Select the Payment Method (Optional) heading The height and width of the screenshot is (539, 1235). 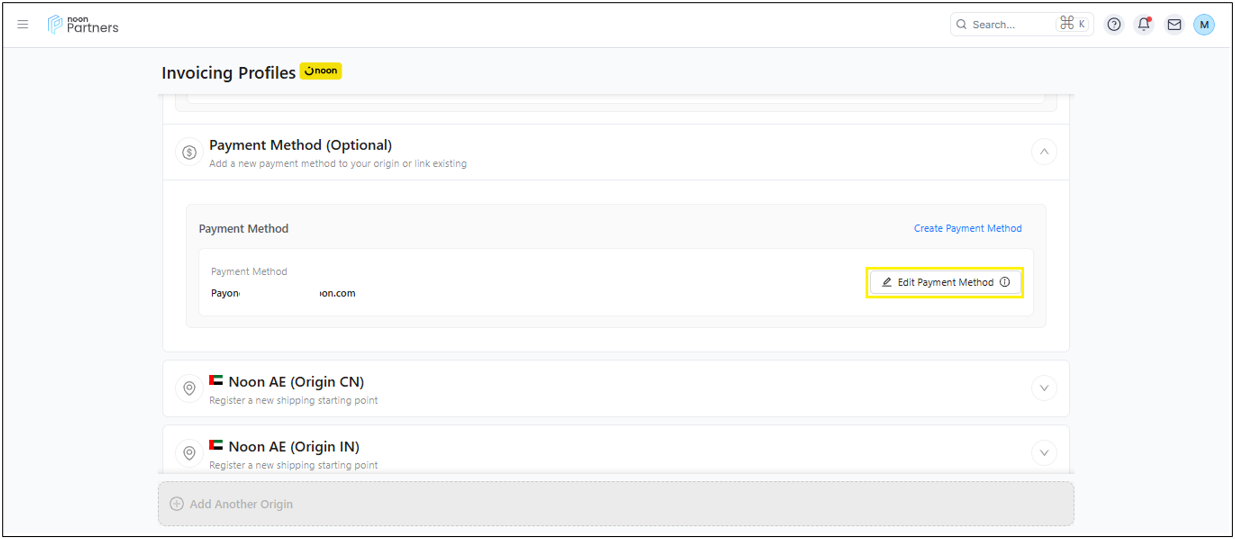[x=300, y=145]
